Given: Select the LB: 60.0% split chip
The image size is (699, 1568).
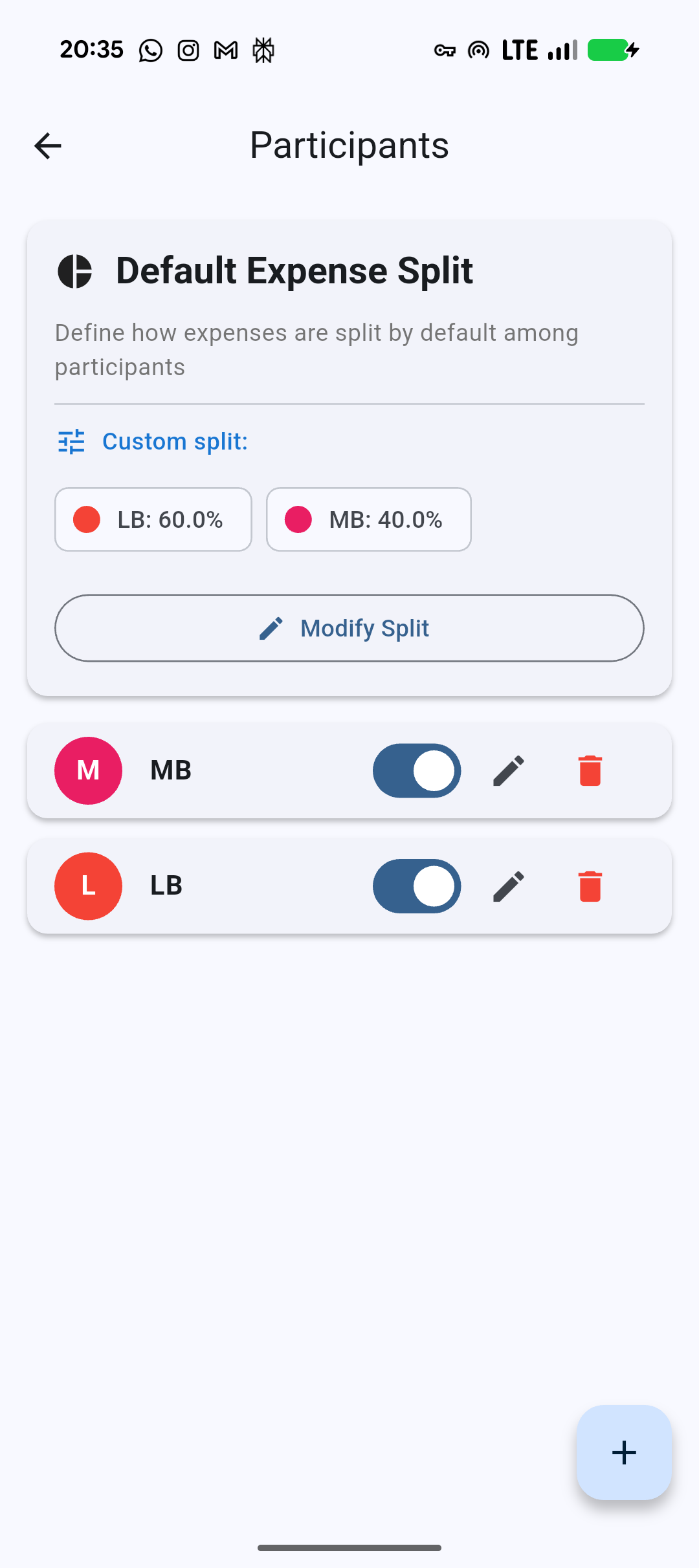Looking at the screenshot, I should pos(153,519).
